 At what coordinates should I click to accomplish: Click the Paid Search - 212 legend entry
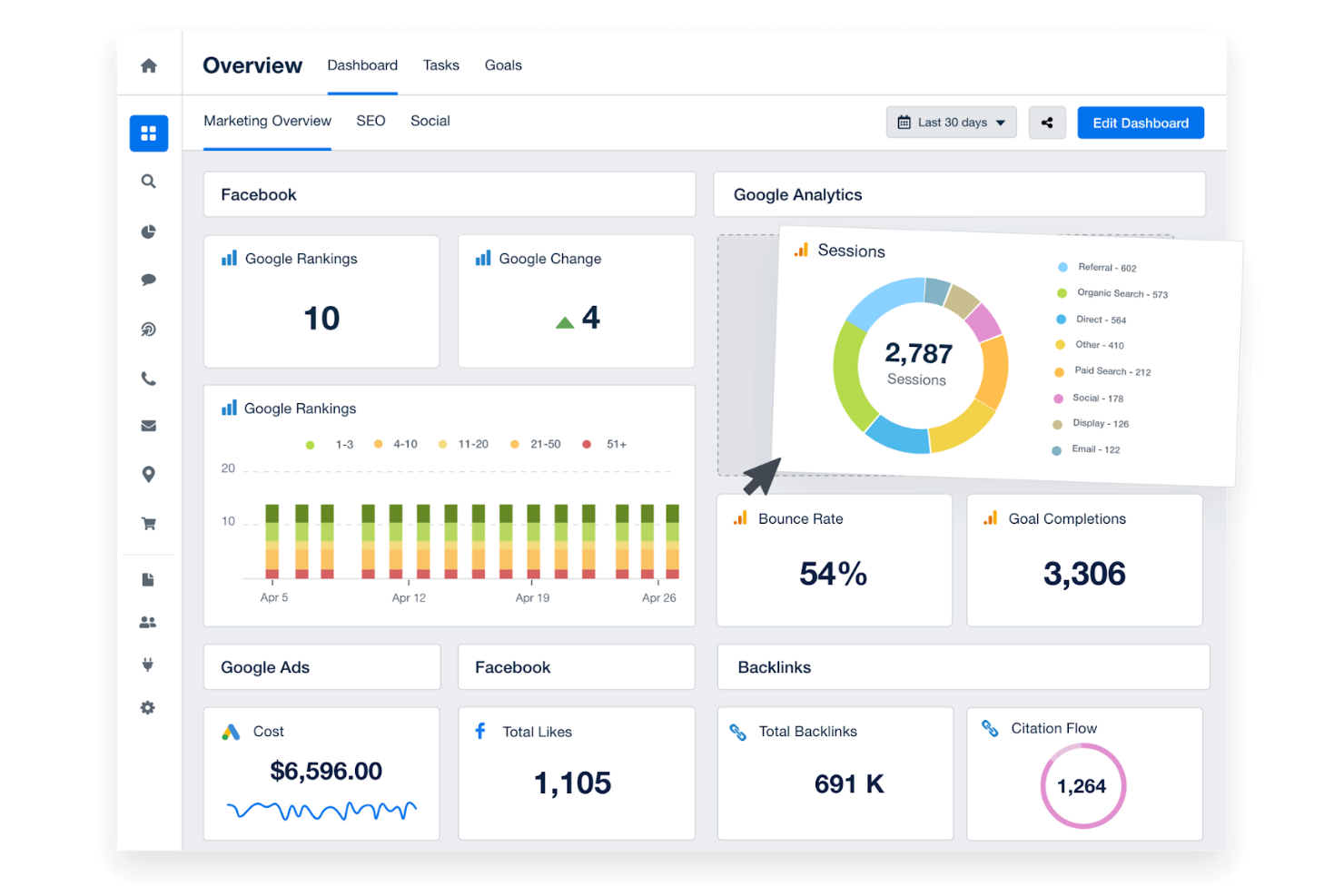(1102, 371)
